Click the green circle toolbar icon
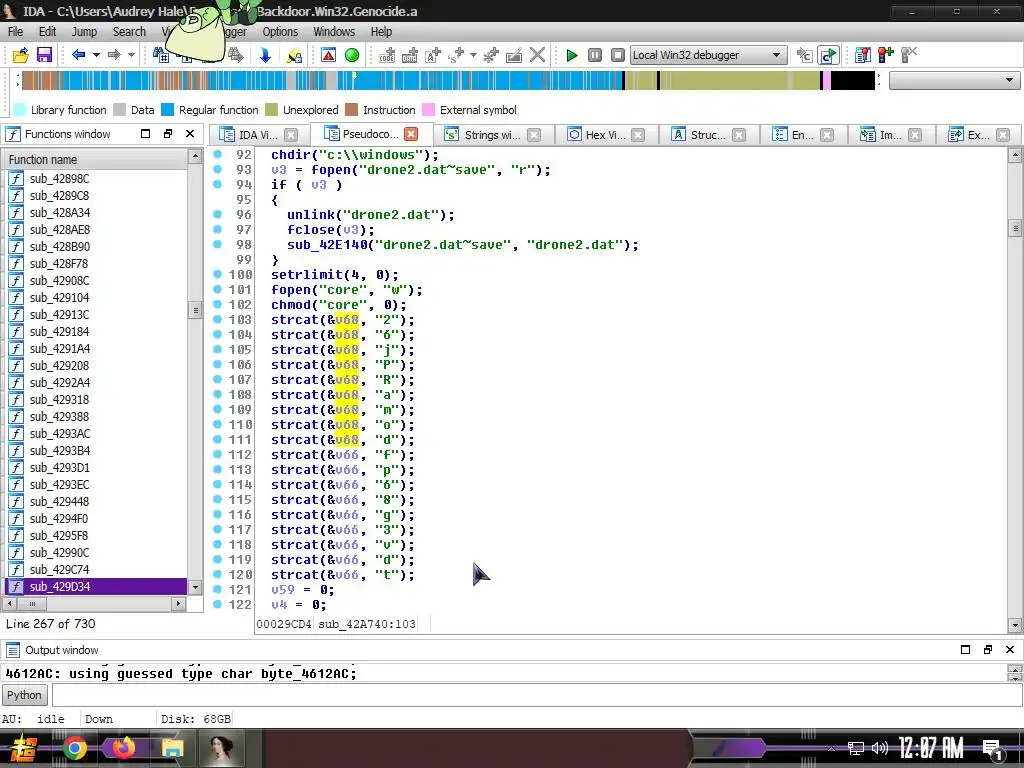Screen dimensions: 1024x768 point(352,55)
